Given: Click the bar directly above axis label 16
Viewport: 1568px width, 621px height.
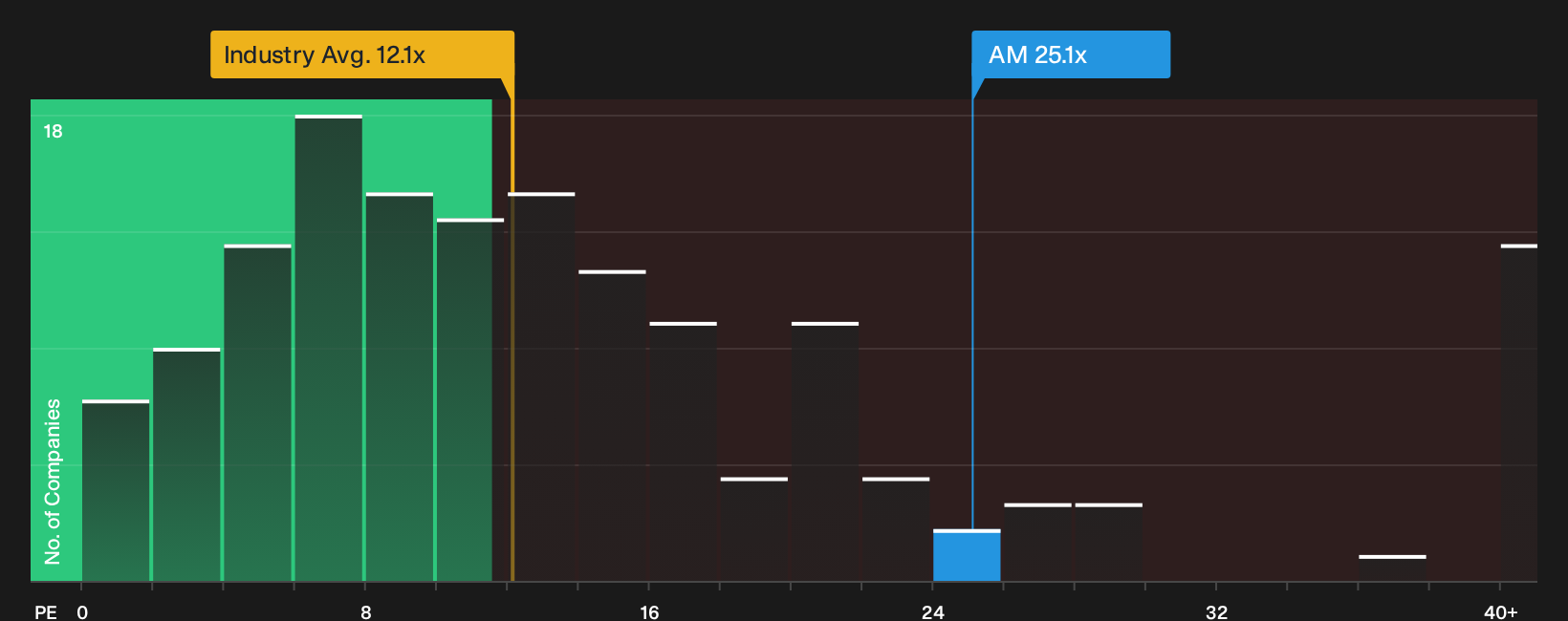Looking at the screenshot, I should point(683,451).
